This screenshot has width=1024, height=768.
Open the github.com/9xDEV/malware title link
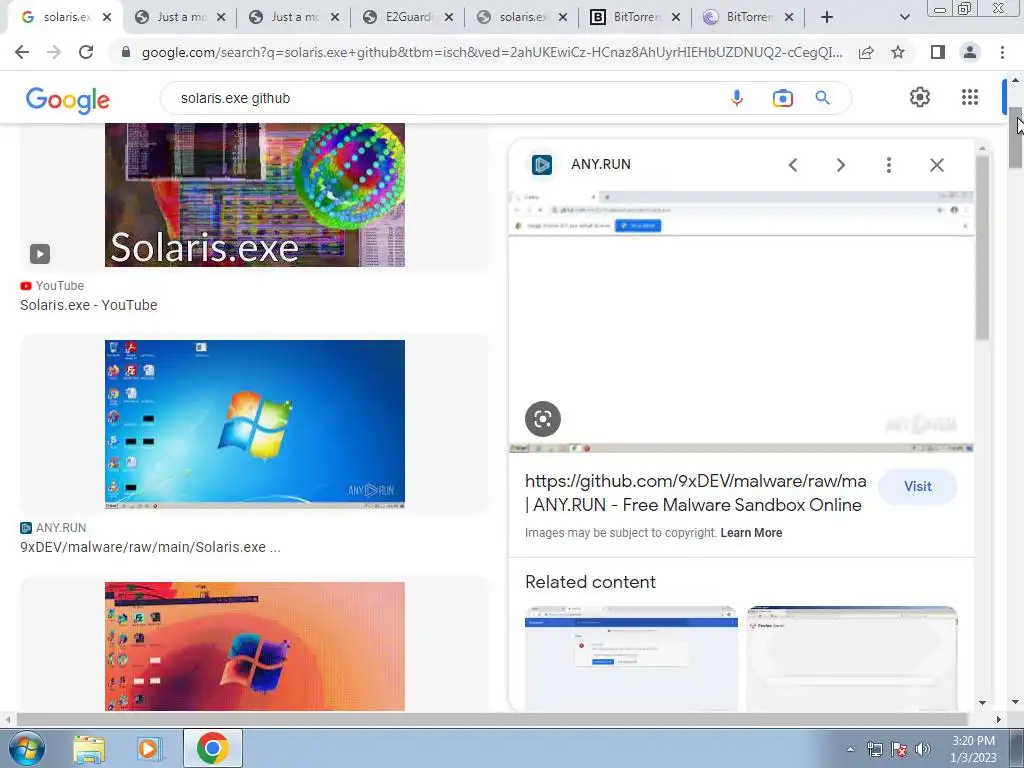click(x=696, y=493)
